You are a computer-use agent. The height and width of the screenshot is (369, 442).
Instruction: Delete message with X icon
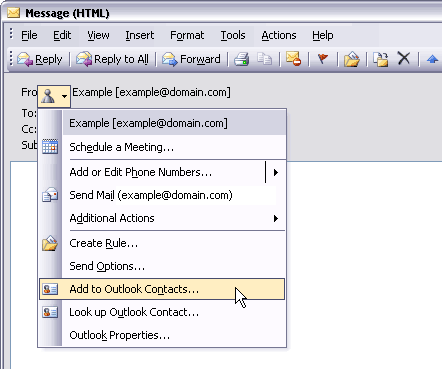(404, 59)
